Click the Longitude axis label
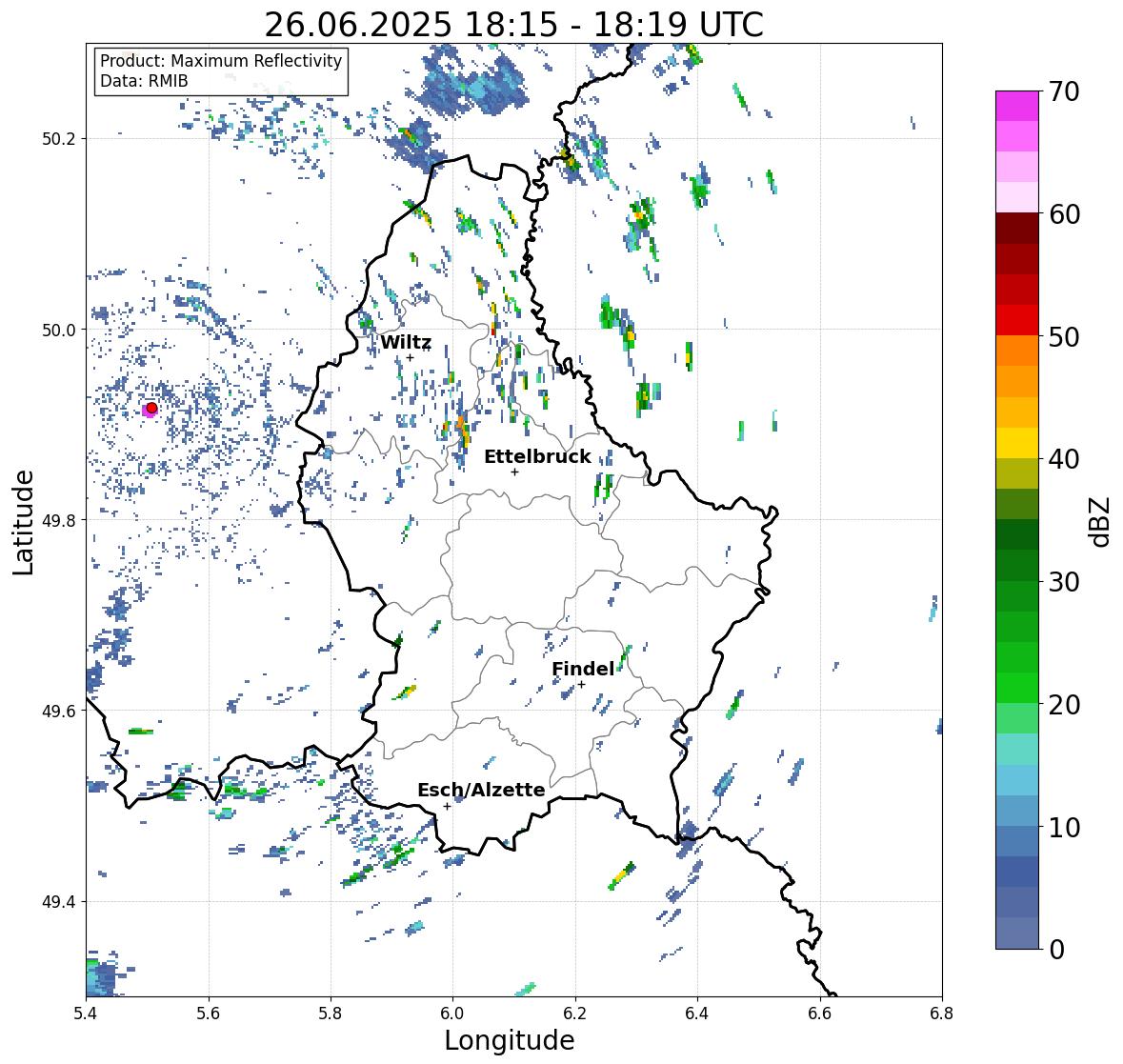The image size is (1123, 1064). tap(510, 1040)
